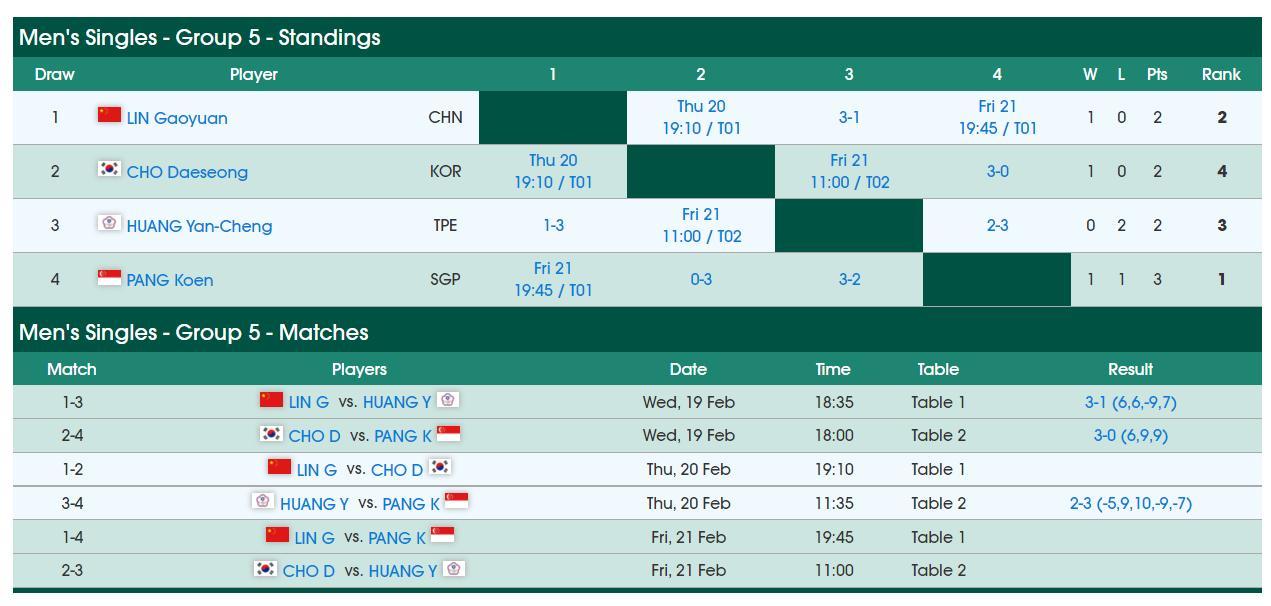
Task: Open HUANG Yan-Cheng player profile link
Action: (x=199, y=226)
